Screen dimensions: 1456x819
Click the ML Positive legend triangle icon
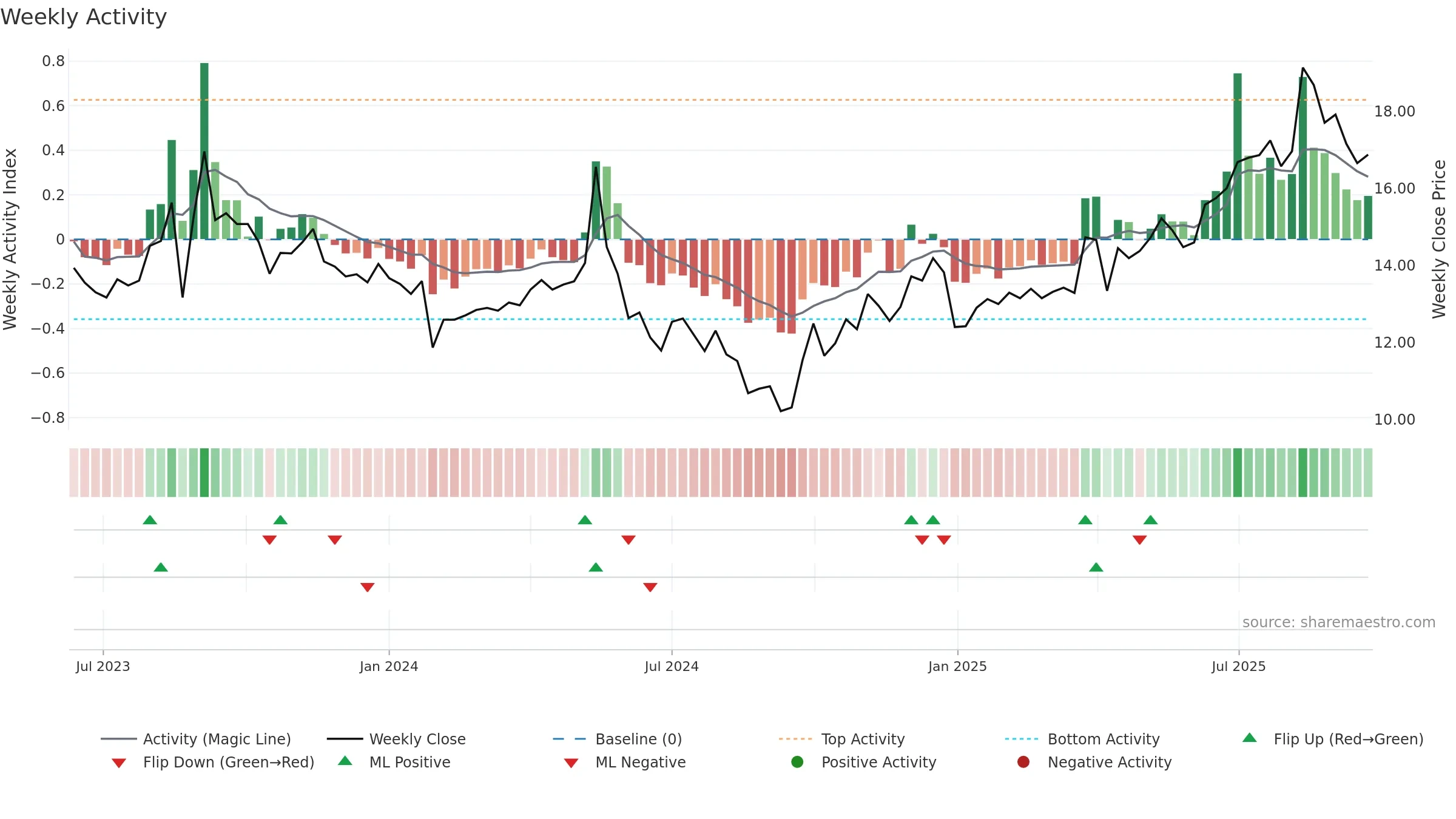[345, 761]
